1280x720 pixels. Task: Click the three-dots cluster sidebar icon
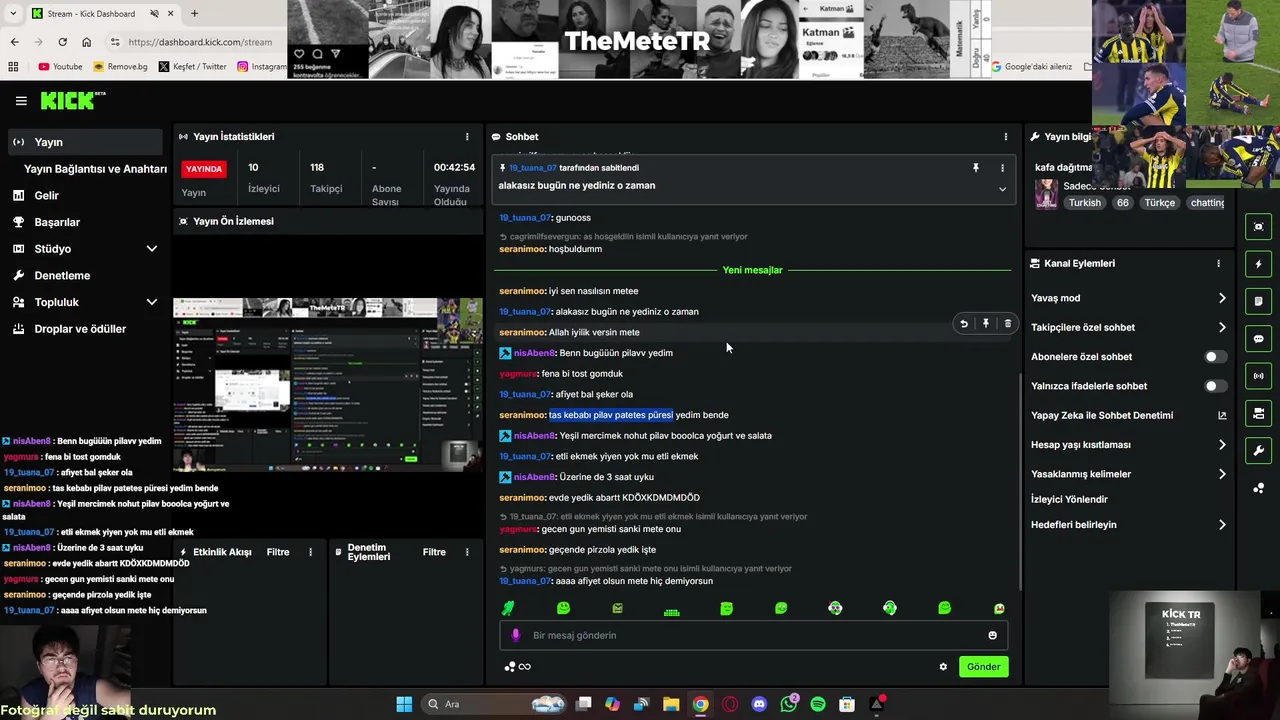[1259, 488]
